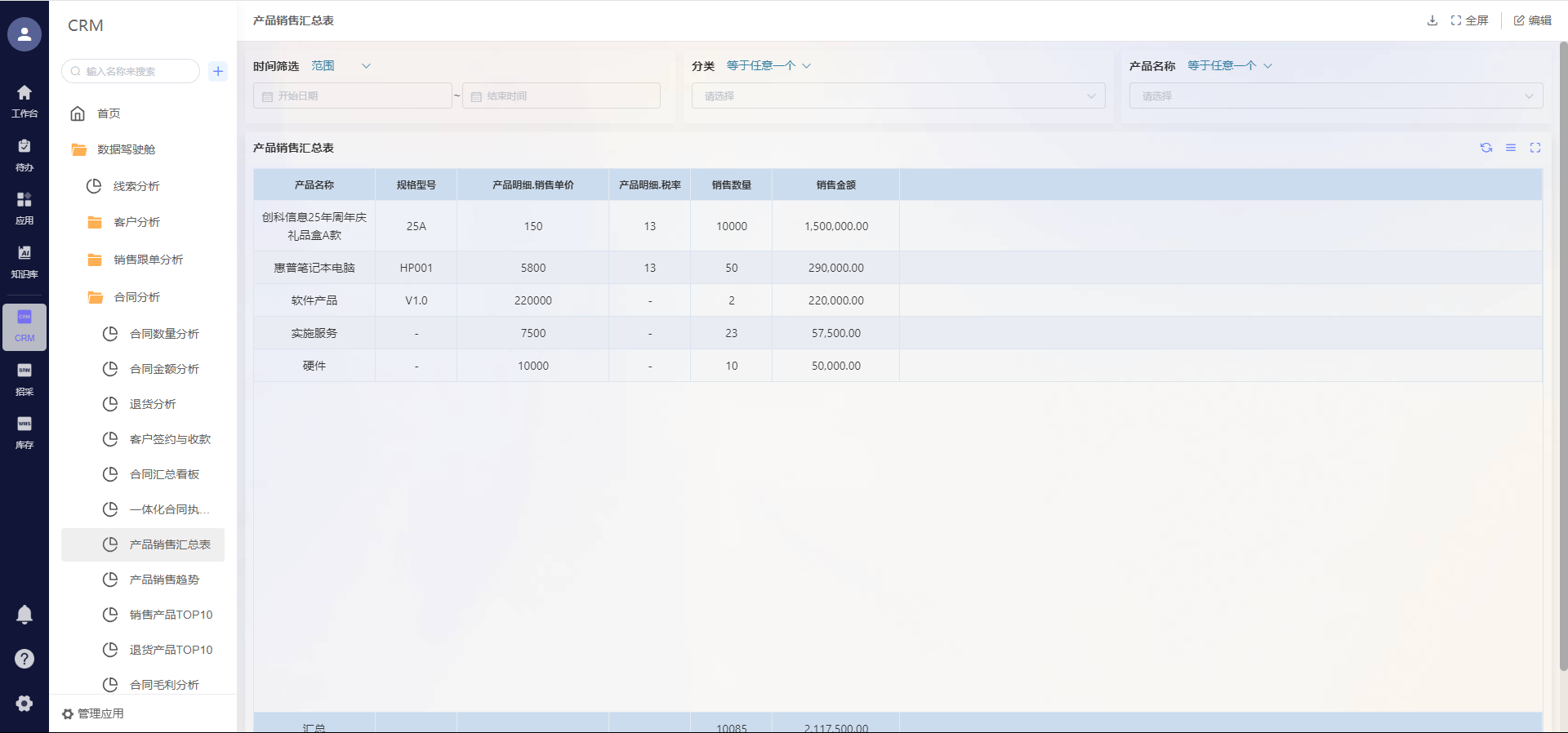The width and height of the screenshot is (1568, 733).
Task: Click the vertical scrollbar on the right
Action: click(x=1563, y=359)
